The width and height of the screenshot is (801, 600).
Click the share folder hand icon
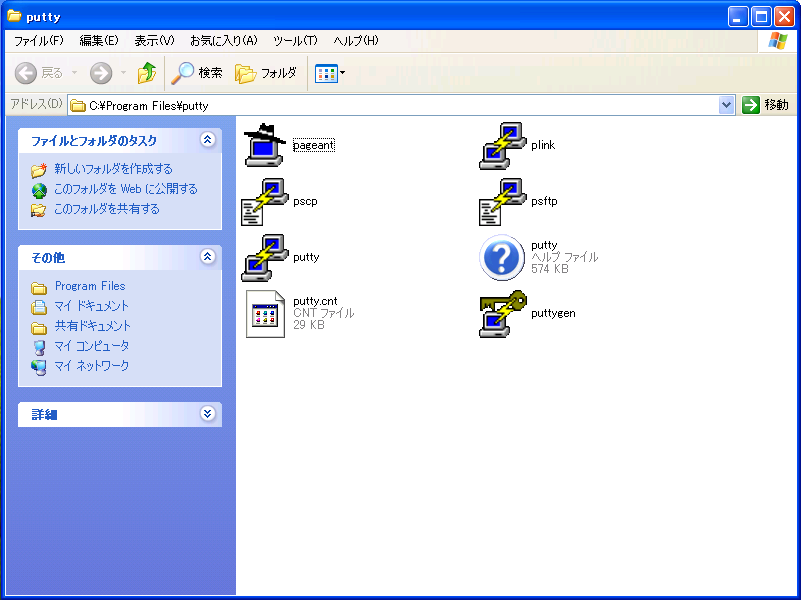[x=38, y=210]
